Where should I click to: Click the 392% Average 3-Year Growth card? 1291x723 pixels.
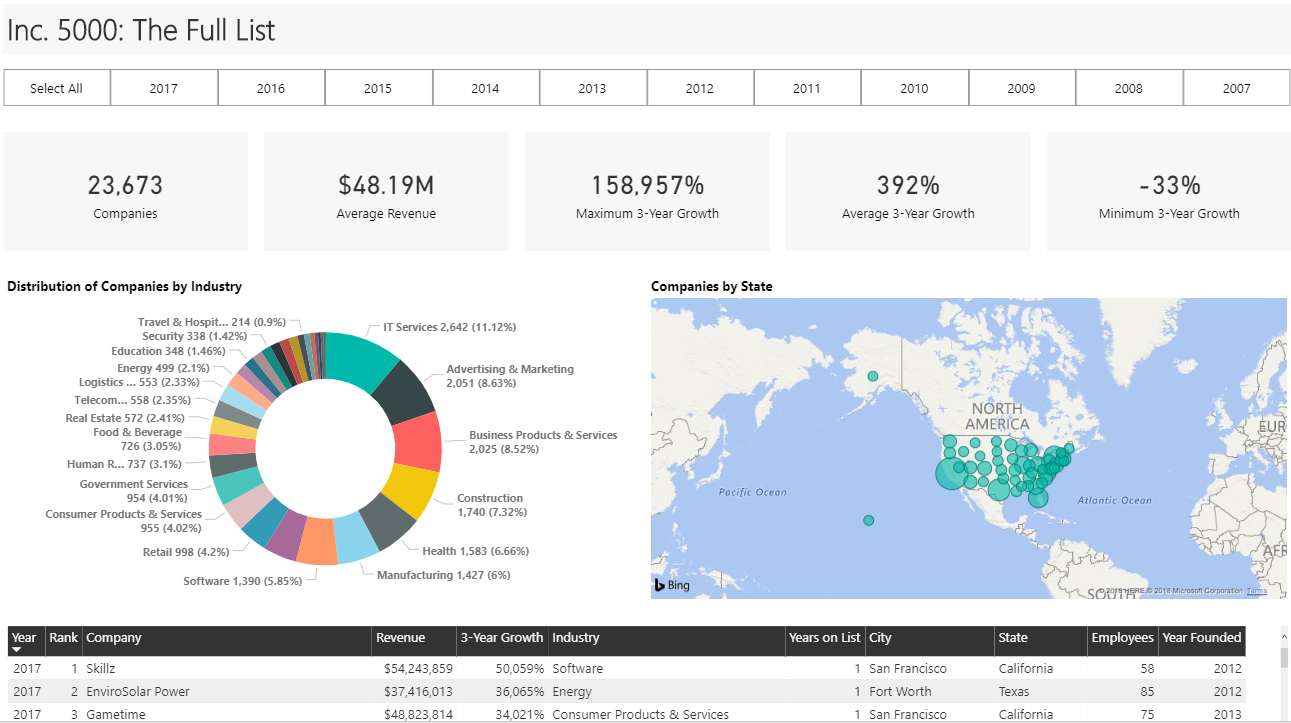tap(908, 191)
